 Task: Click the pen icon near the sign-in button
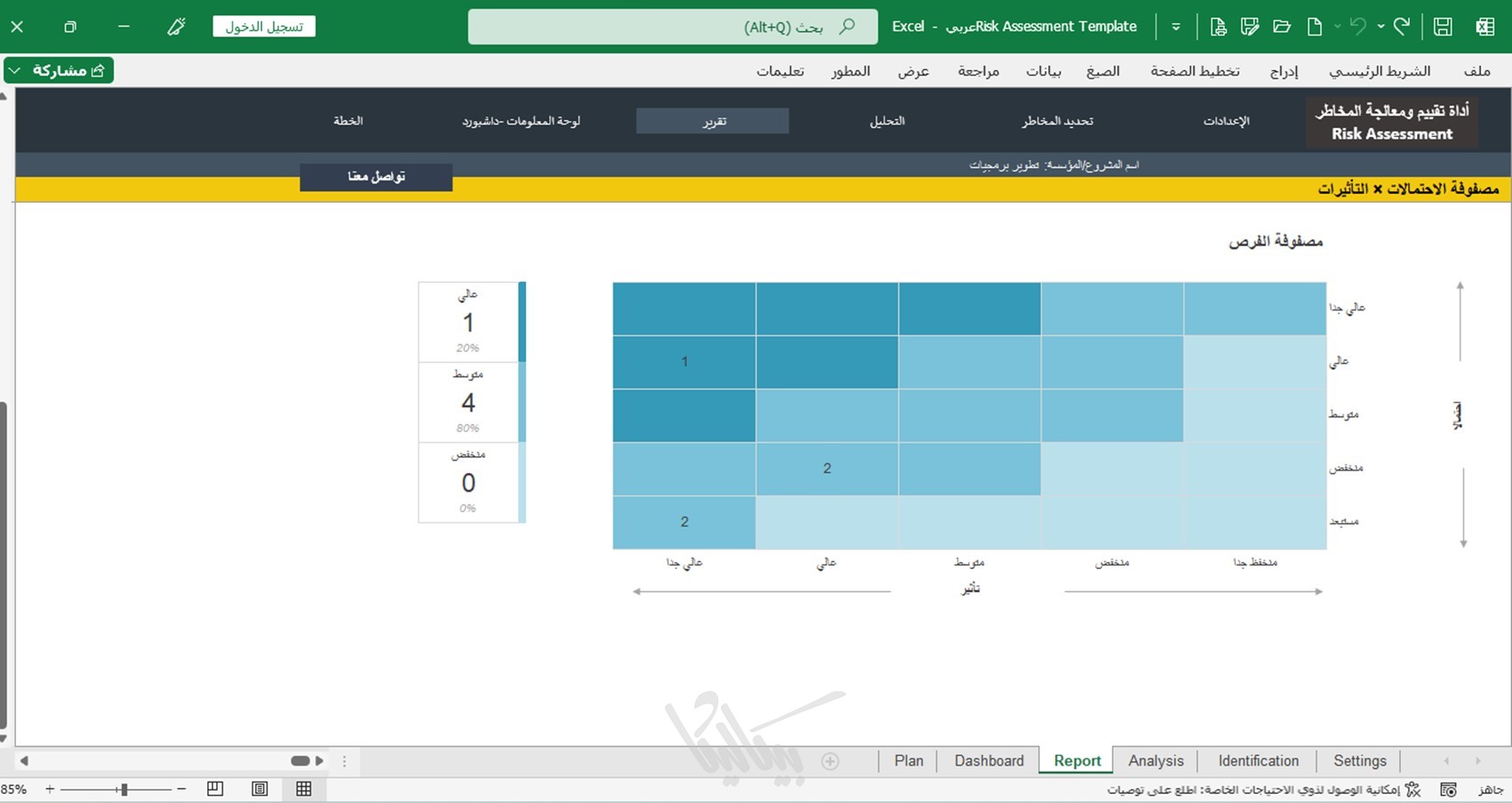(x=176, y=27)
